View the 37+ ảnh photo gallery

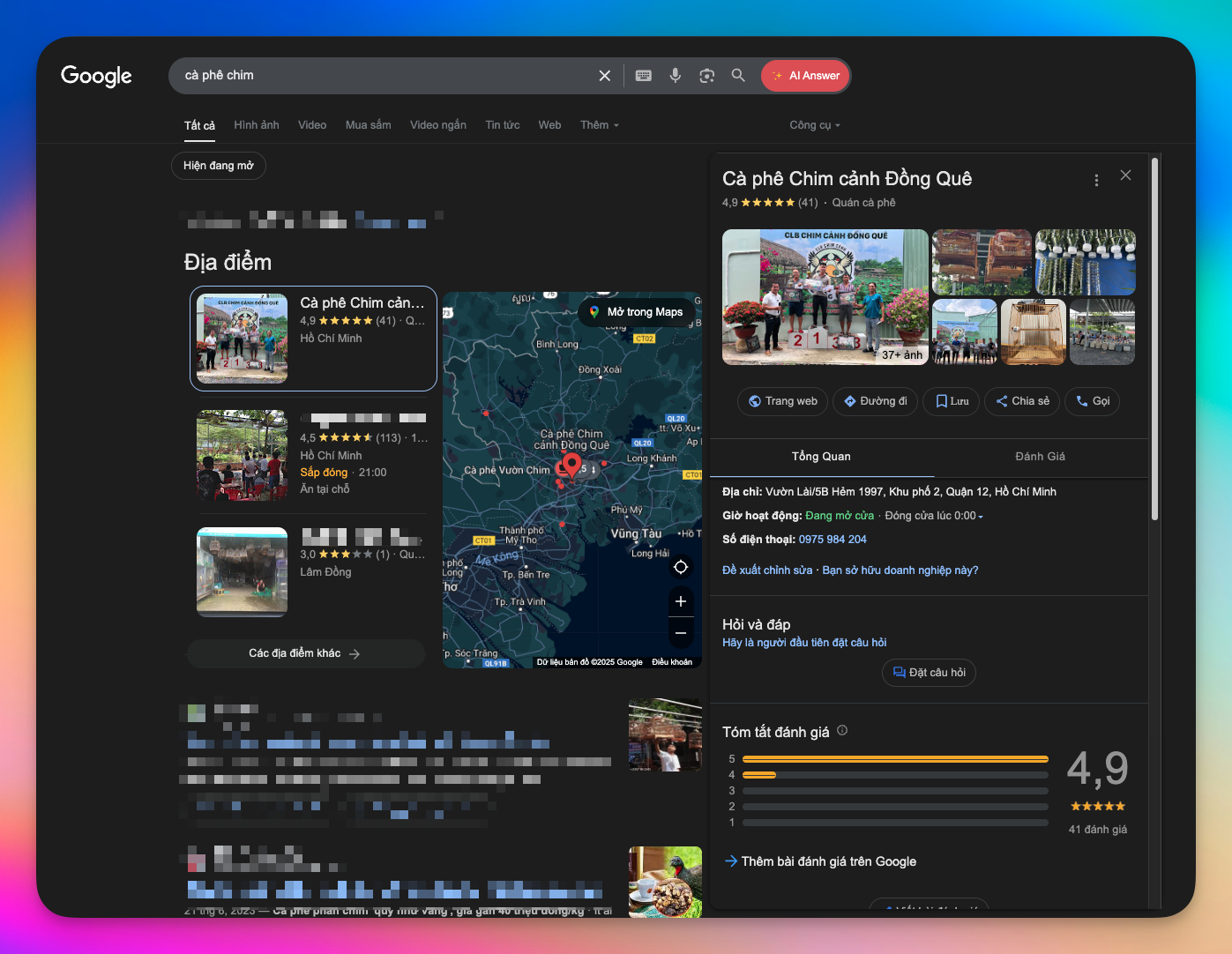click(902, 354)
